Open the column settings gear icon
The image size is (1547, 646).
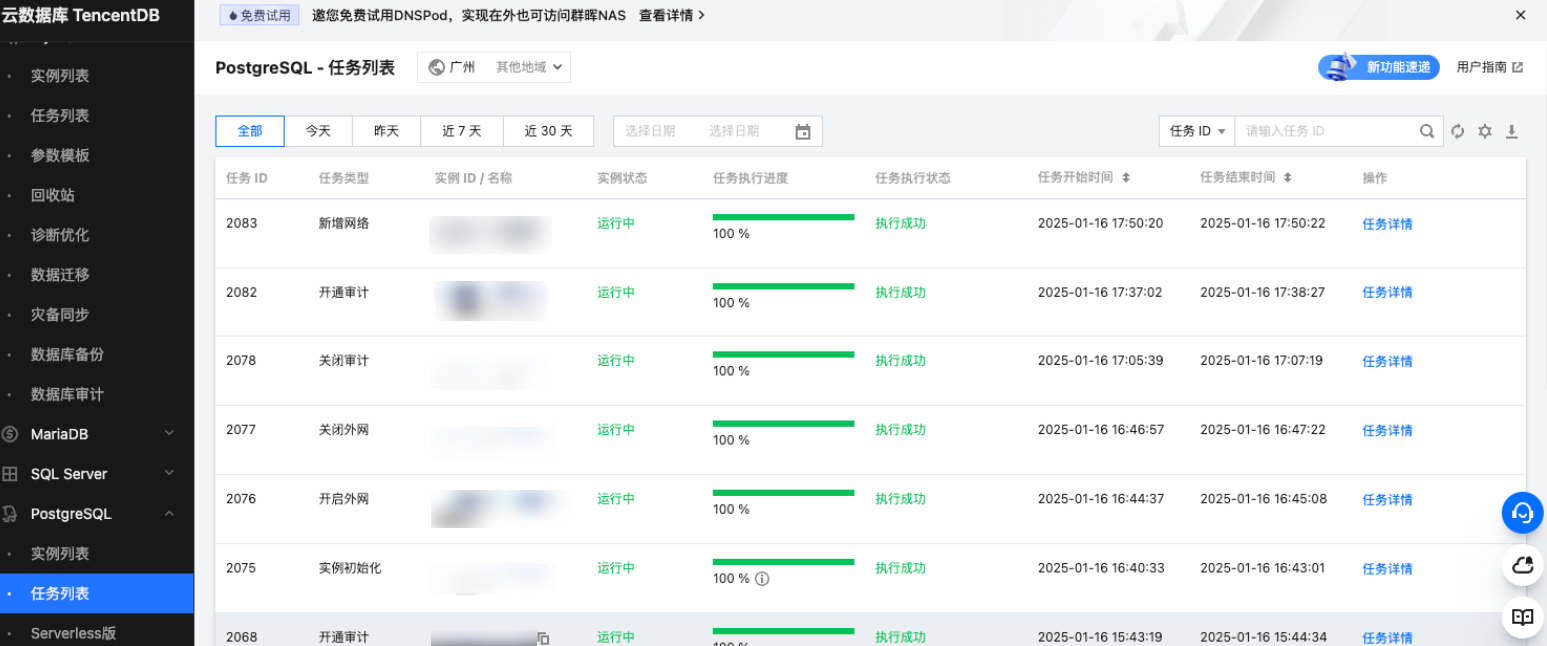(1485, 131)
